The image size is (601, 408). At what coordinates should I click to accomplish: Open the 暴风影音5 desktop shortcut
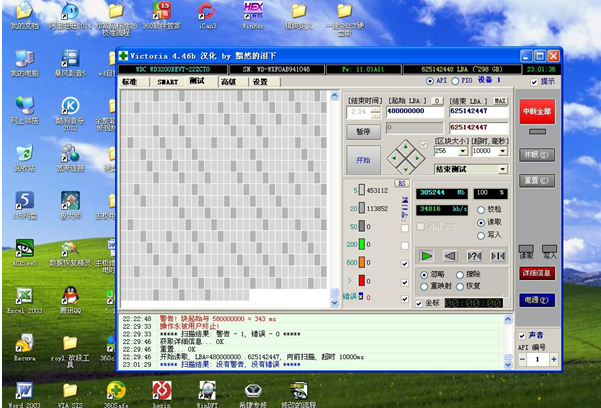(70, 63)
